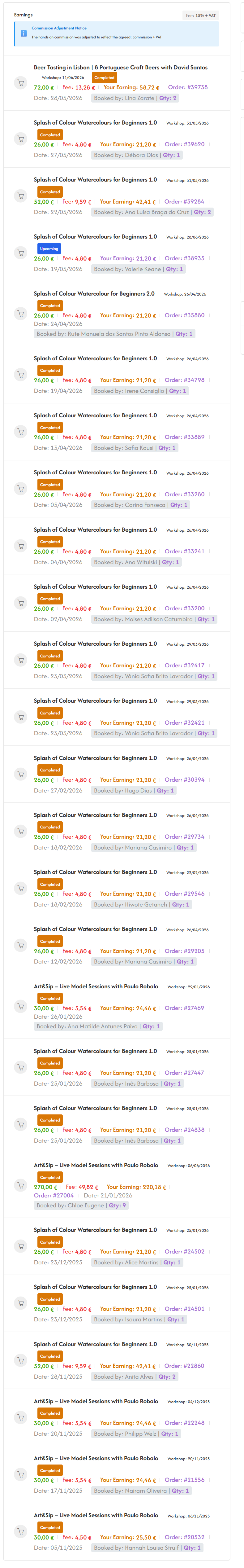Click the 'Workshop: 06/11/2025' label
The height and width of the screenshot is (1568, 244).
point(188,1516)
